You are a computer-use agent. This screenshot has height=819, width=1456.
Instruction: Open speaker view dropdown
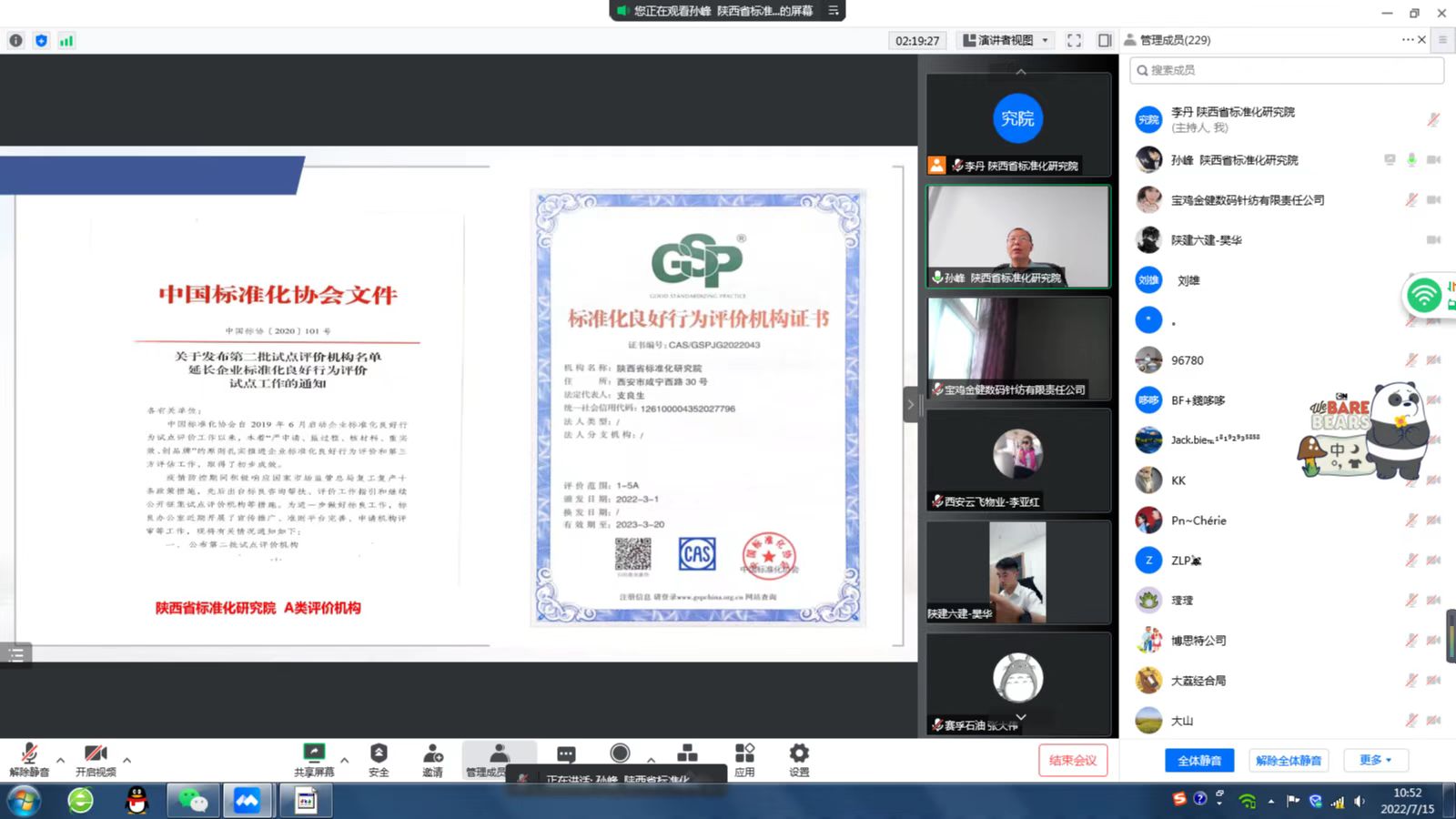(x=1006, y=40)
